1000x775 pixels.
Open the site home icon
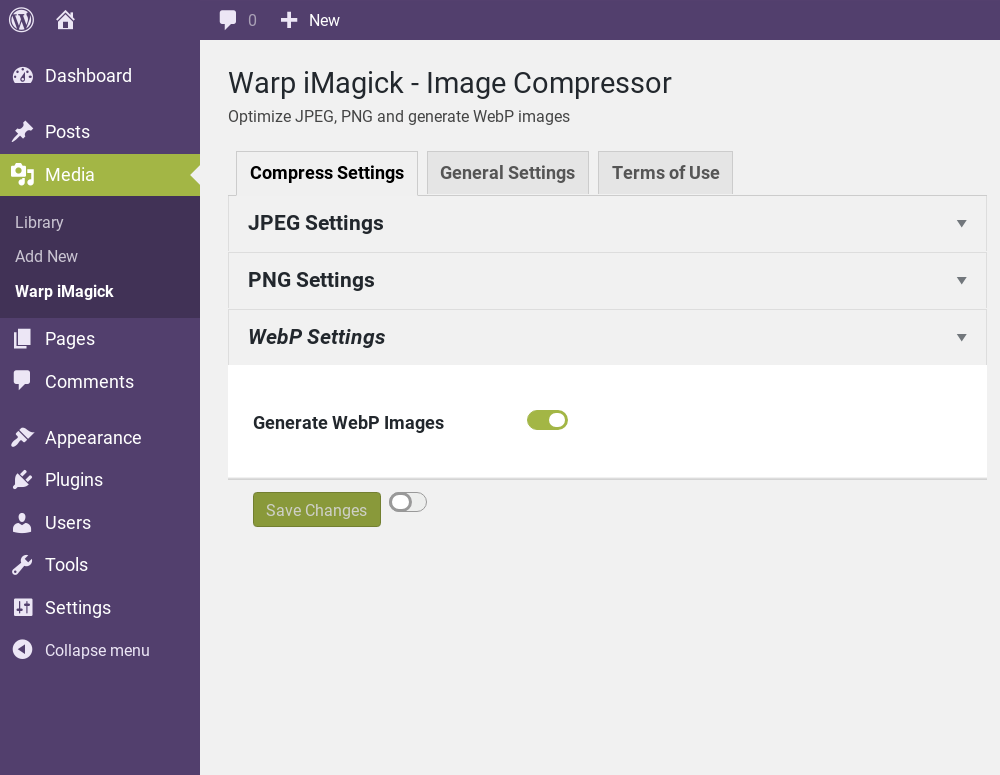point(66,20)
